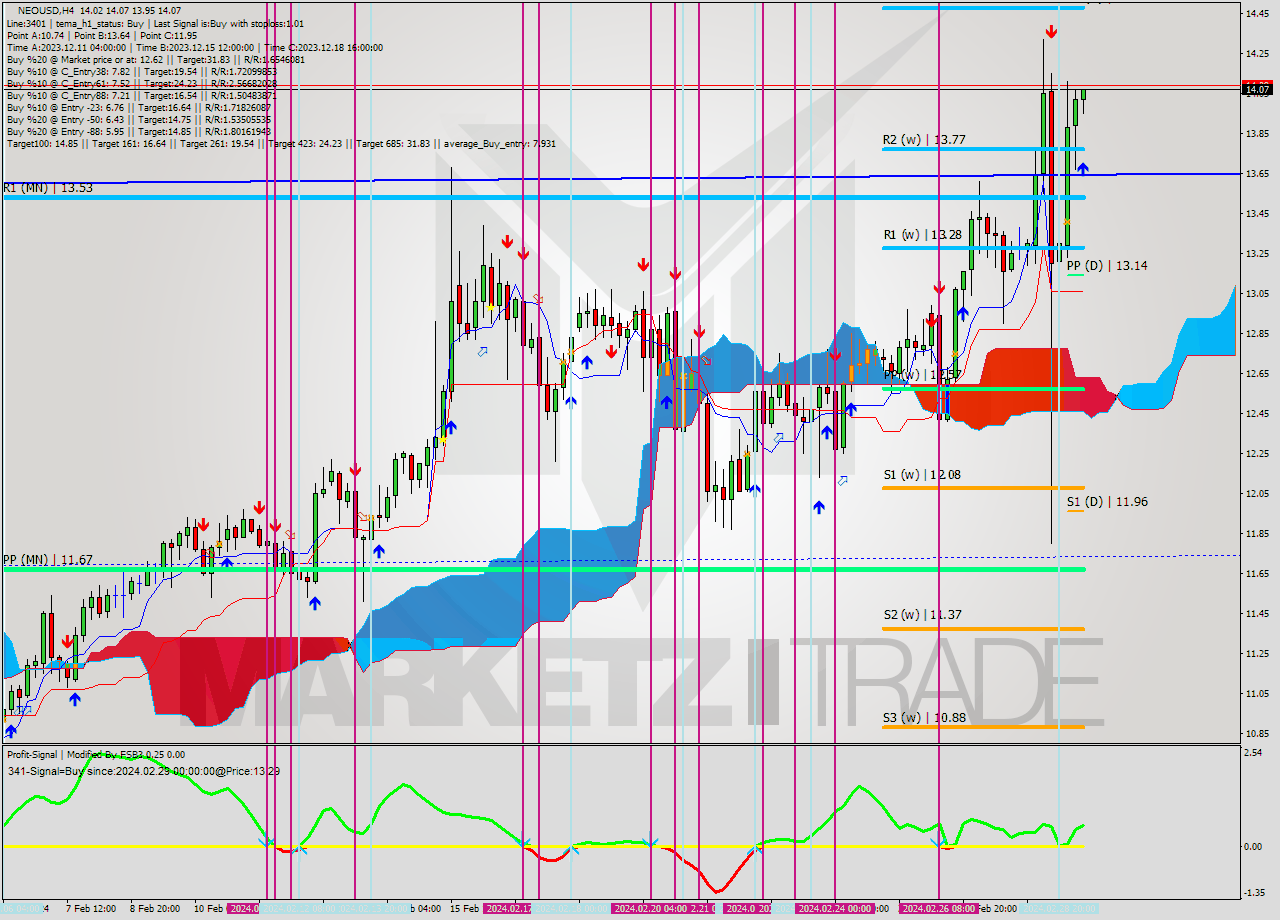Click the 10.85 price axis value
1280x920 pixels.
click(x=1257, y=733)
